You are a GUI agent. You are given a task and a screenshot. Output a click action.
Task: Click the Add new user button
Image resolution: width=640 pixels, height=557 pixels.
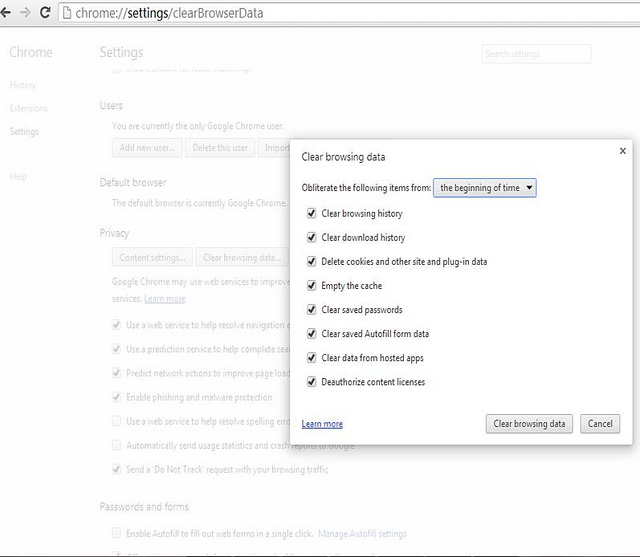click(147, 148)
